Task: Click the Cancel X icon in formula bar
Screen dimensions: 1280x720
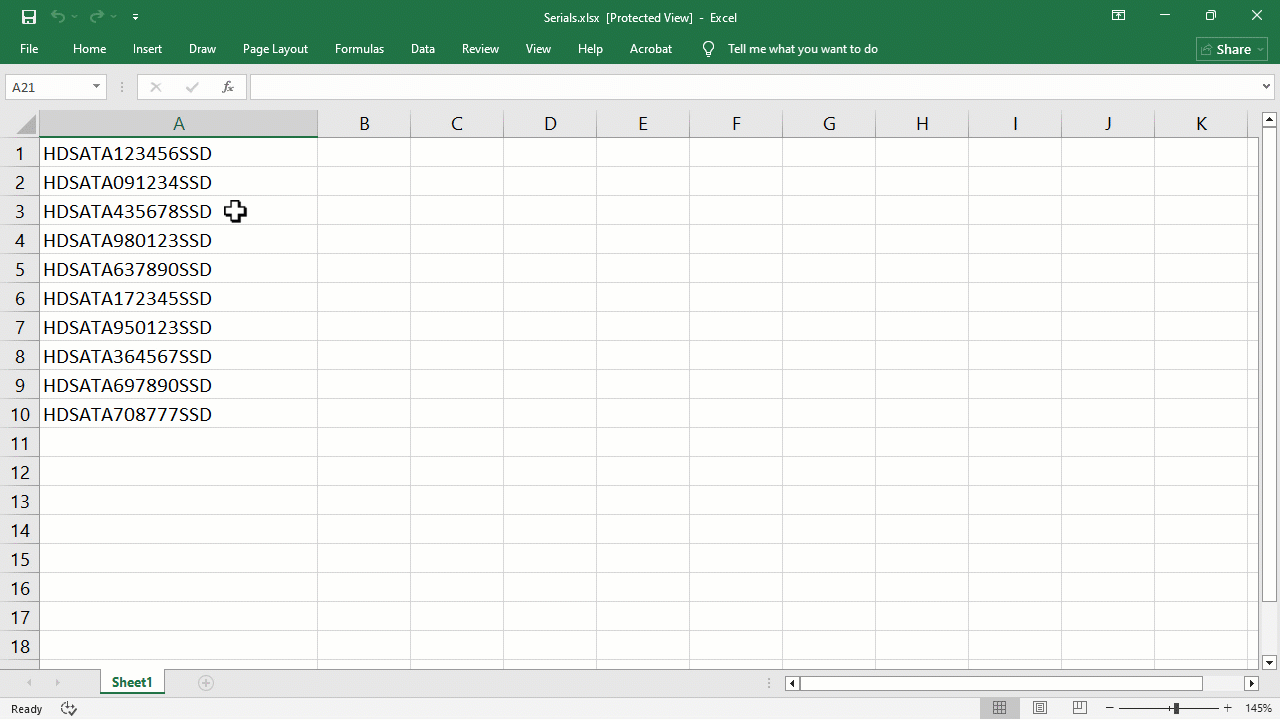Action: 155,87
